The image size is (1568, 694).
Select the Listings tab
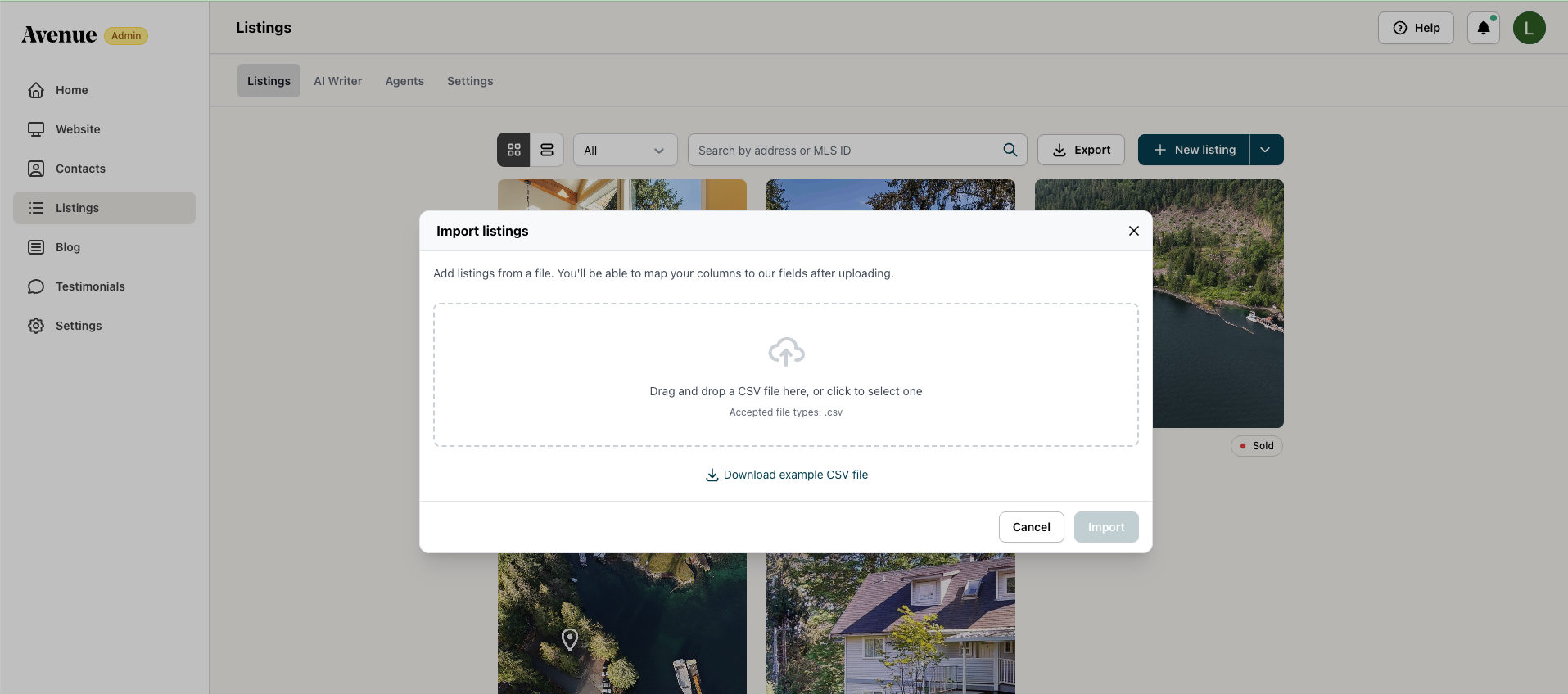click(269, 81)
